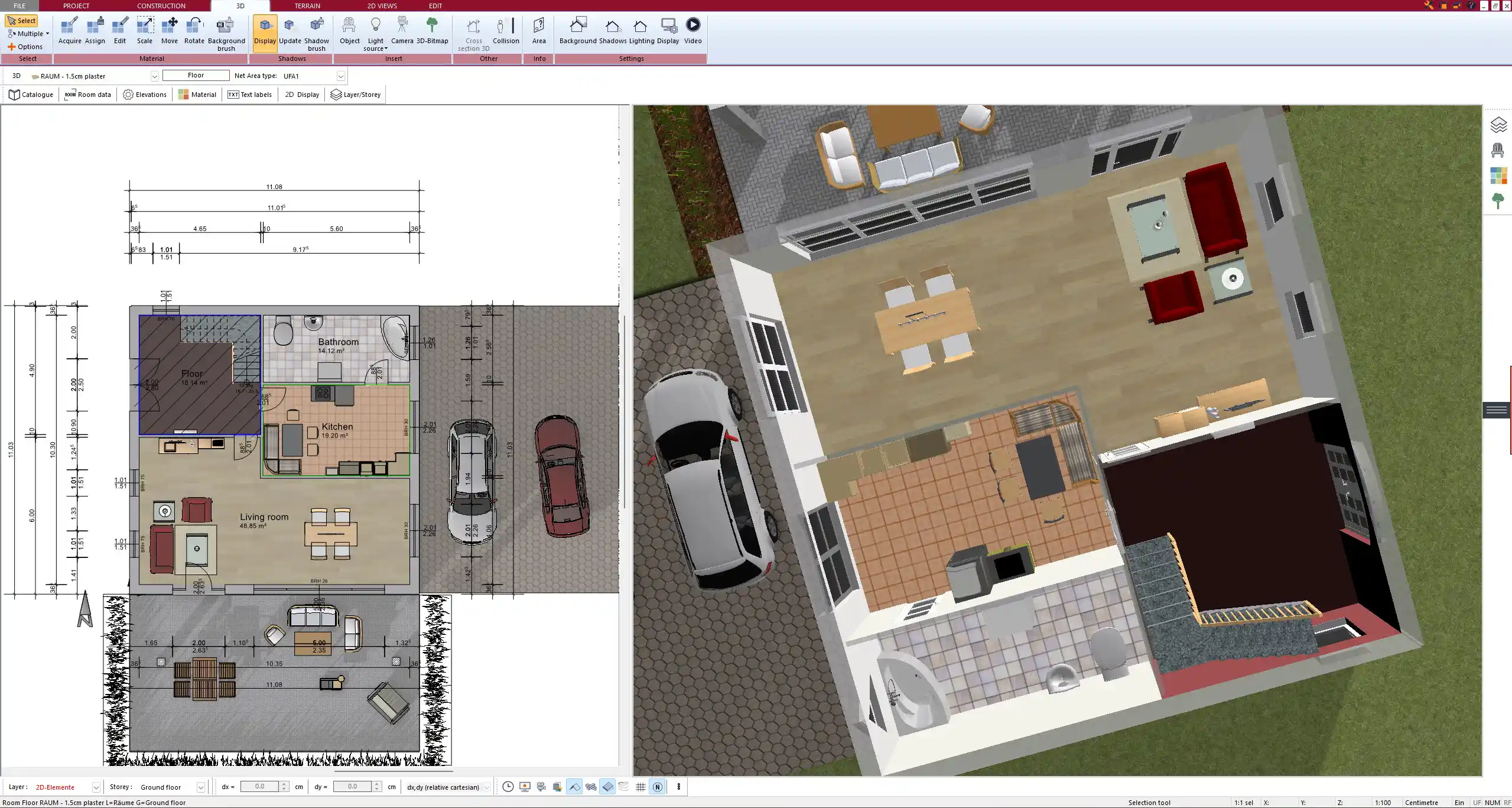Open the Net Area type dropdown
Screen dimensions: 1512x808
[x=340, y=76]
